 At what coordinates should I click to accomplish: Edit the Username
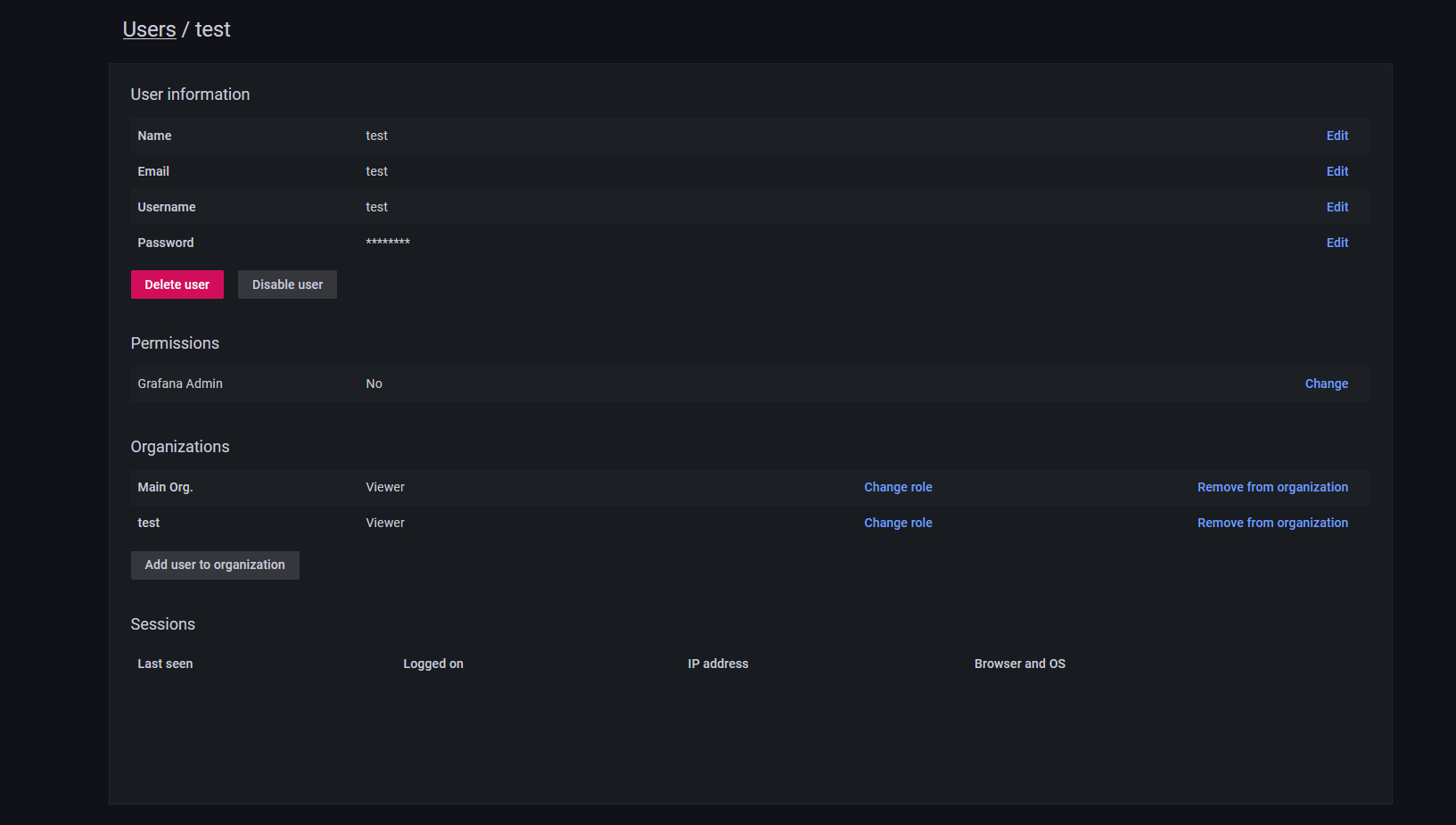[x=1337, y=207]
